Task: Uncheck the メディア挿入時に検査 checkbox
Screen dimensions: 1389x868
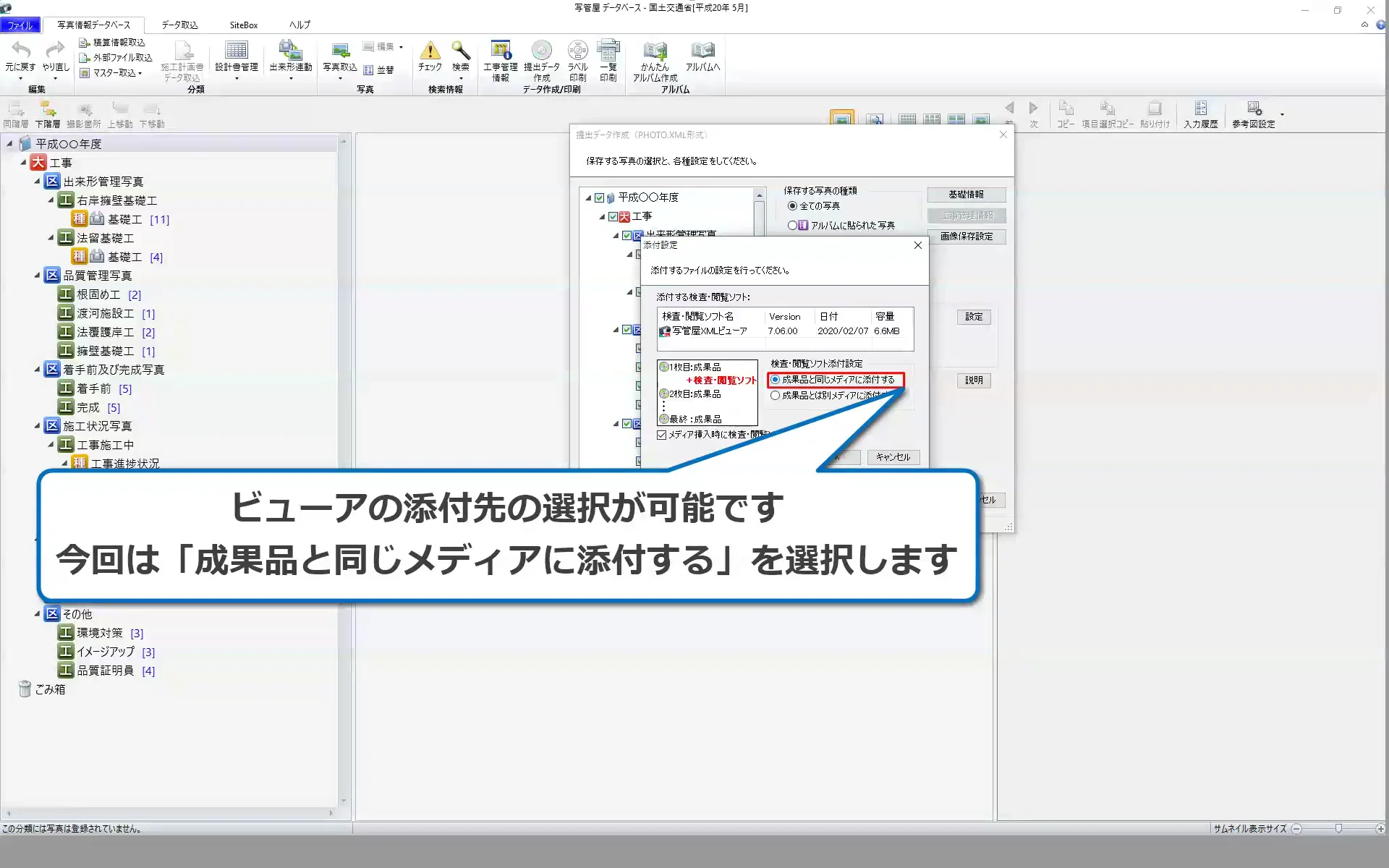Action: [x=663, y=434]
